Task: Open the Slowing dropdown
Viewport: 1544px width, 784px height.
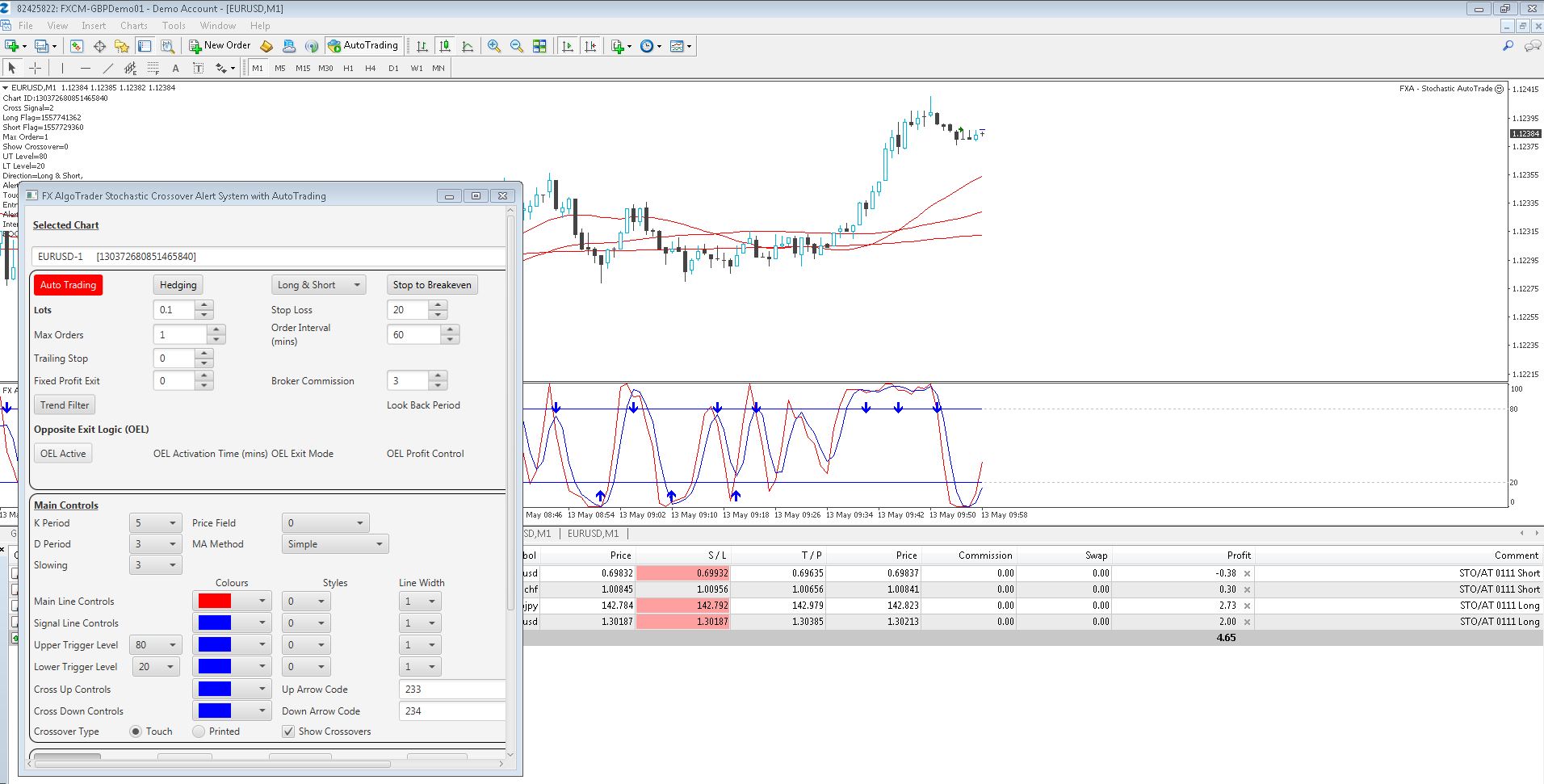Action: click(155, 564)
